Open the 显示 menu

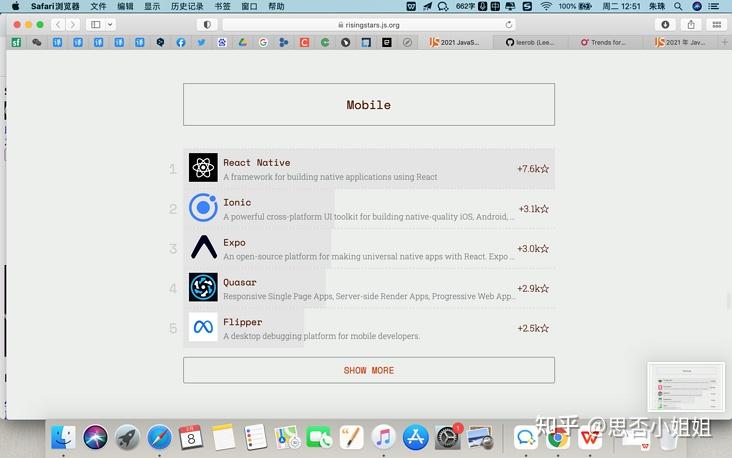pyautogui.click(x=152, y=6)
